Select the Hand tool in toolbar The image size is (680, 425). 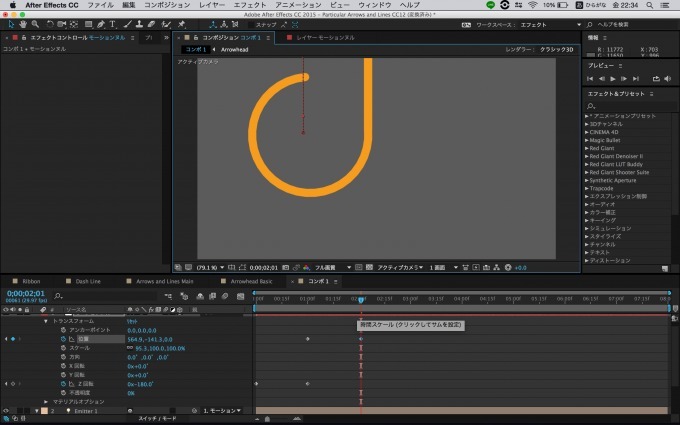pos(23,24)
